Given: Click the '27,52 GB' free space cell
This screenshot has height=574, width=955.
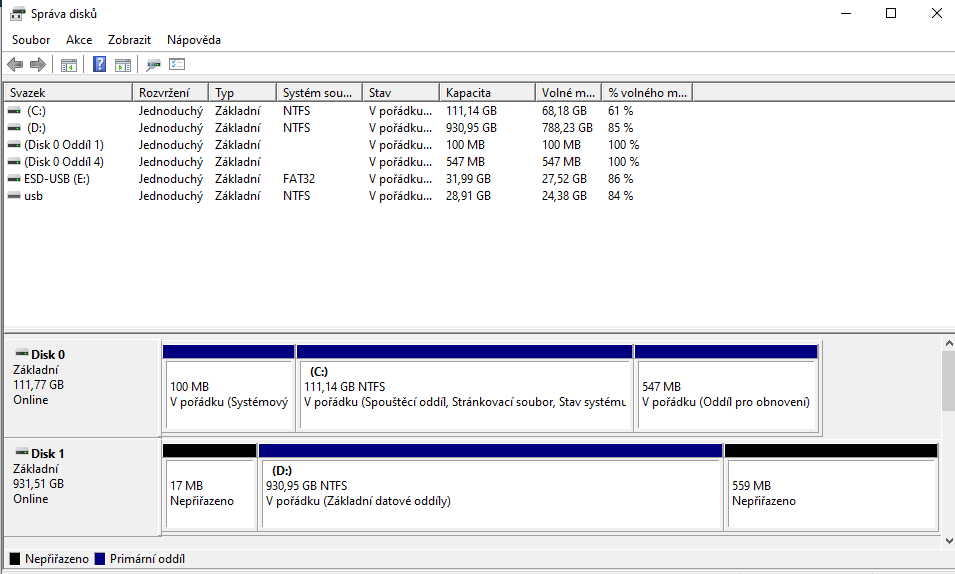Looking at the screenshot, I should coord(565,179).
